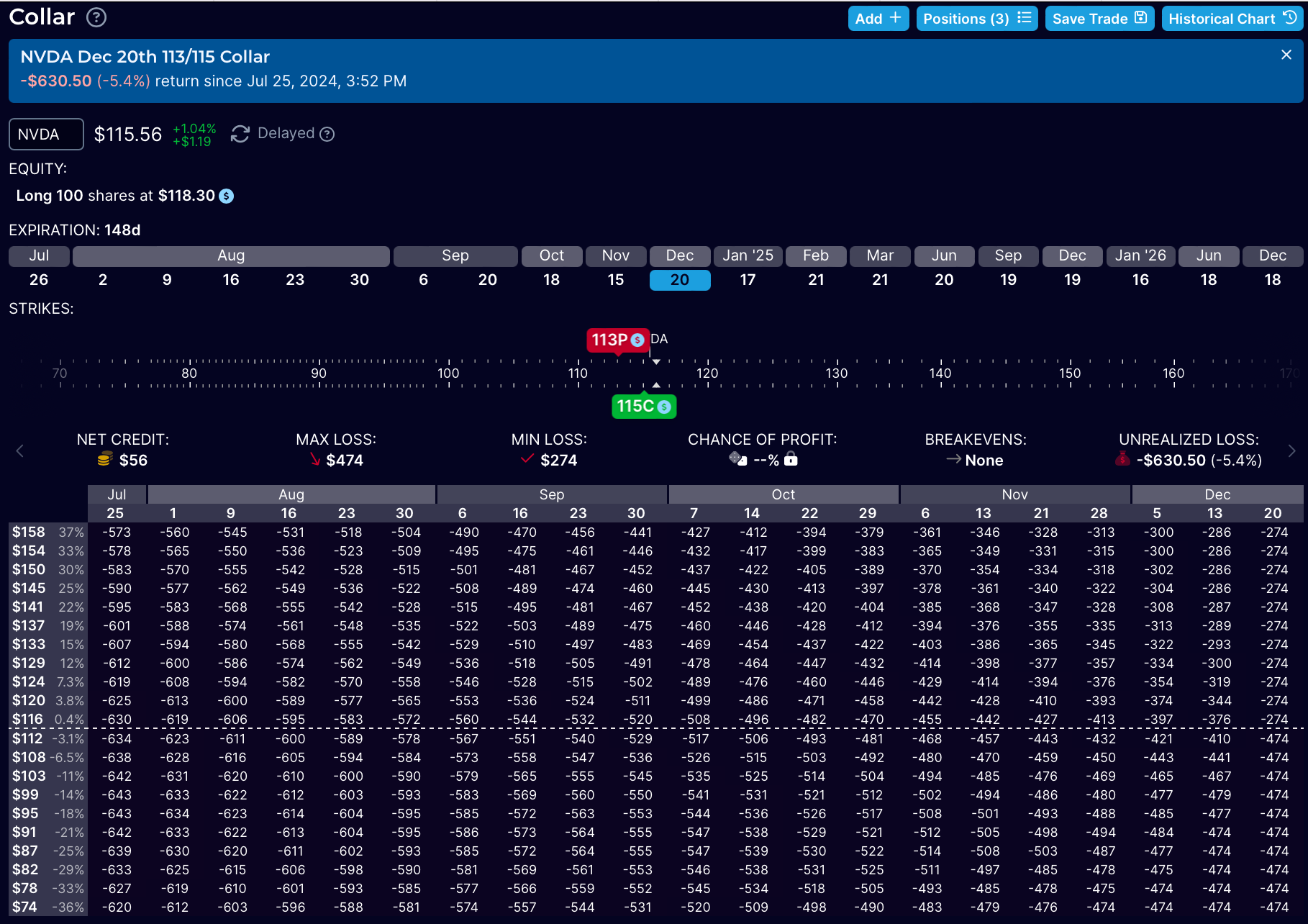Open the Positions (3) list
This screenshot has height=924, width=1308.
click(x=976, y=19)
